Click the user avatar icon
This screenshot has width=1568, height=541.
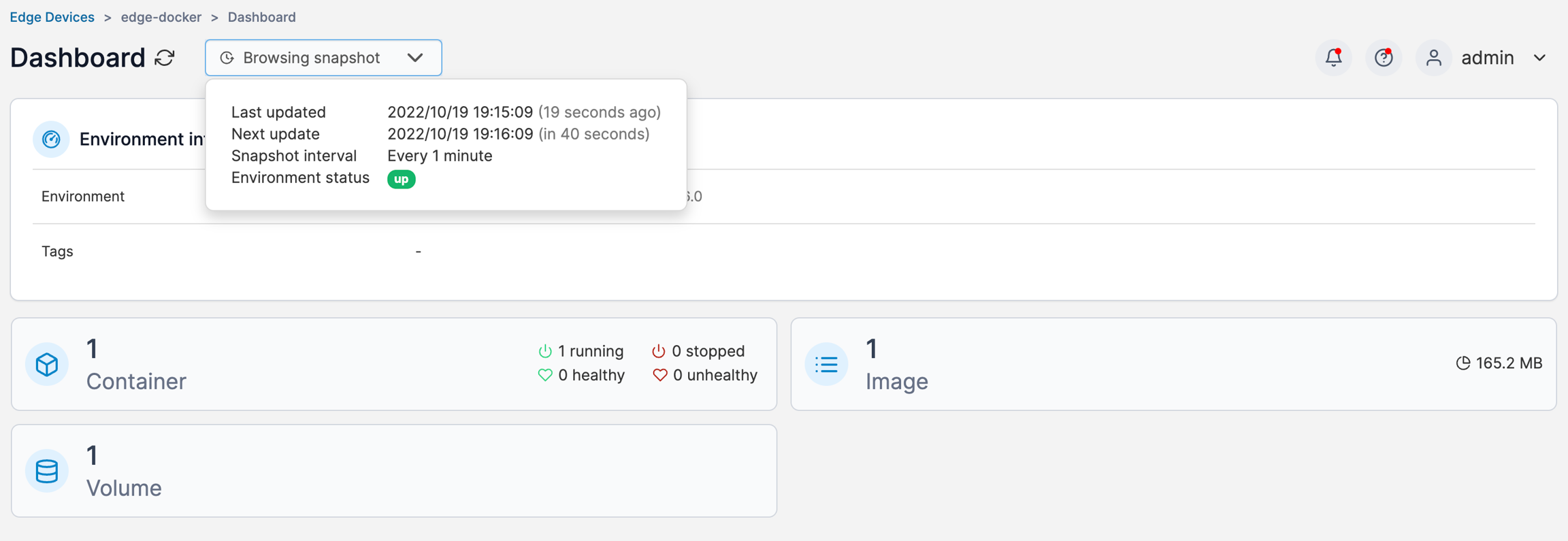tap(1433, 58)
